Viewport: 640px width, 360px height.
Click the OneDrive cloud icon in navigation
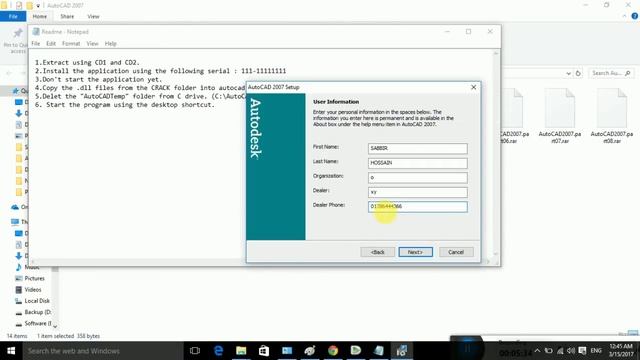[x=15, y=207]
